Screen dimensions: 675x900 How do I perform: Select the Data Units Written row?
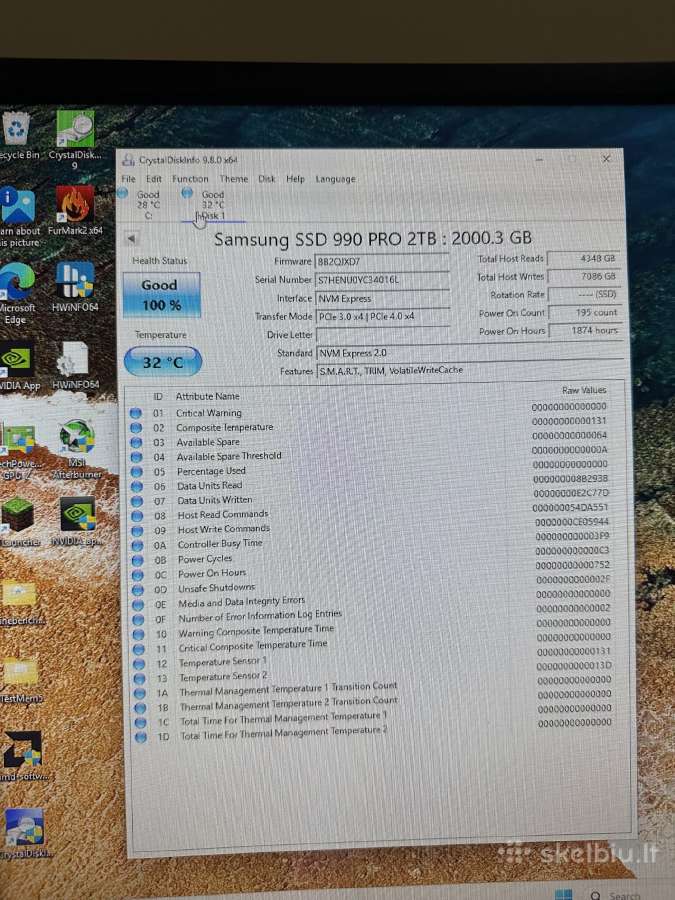click(x=369, y=498)
